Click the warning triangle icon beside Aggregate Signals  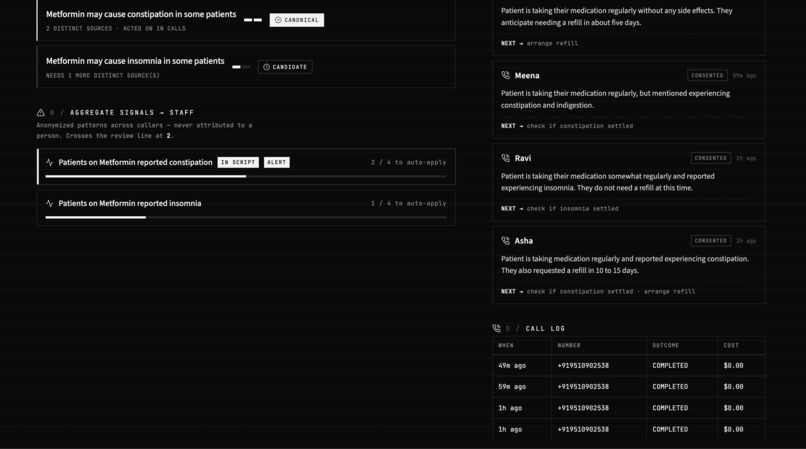(41, 112)
